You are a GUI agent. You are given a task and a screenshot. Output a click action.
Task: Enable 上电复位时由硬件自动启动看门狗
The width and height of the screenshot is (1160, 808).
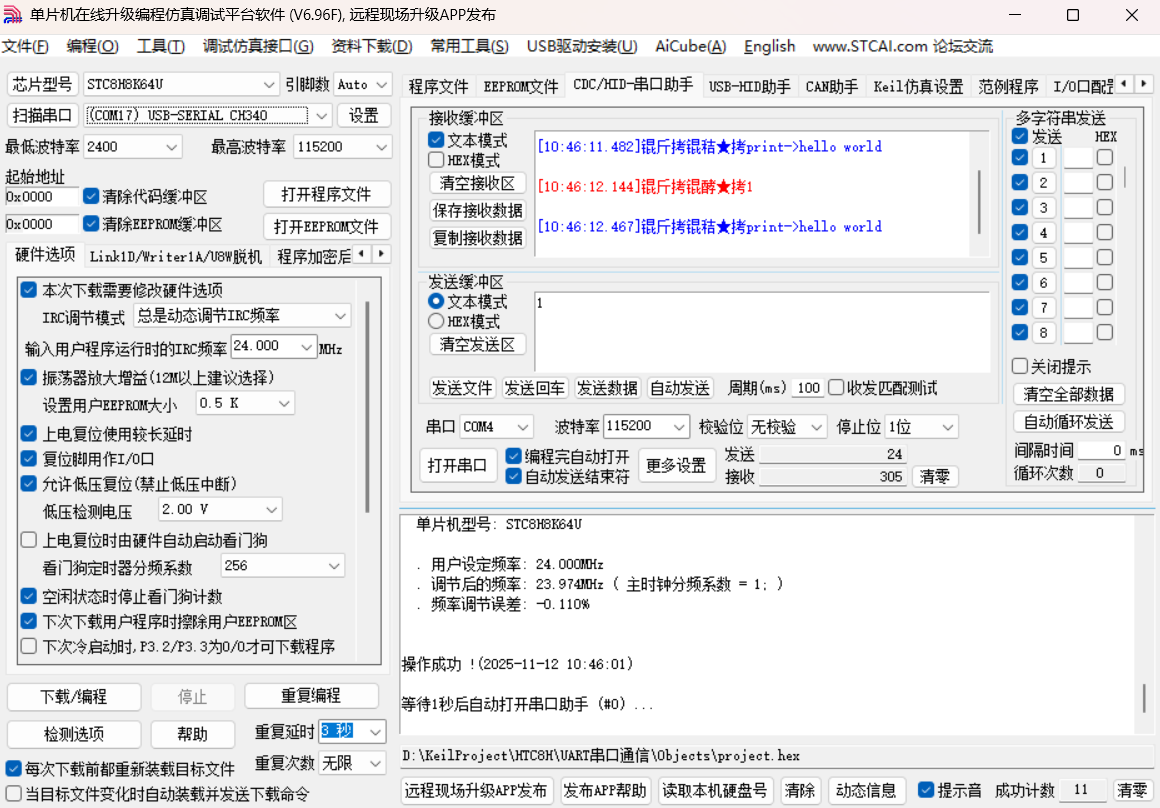coord(28,540)
